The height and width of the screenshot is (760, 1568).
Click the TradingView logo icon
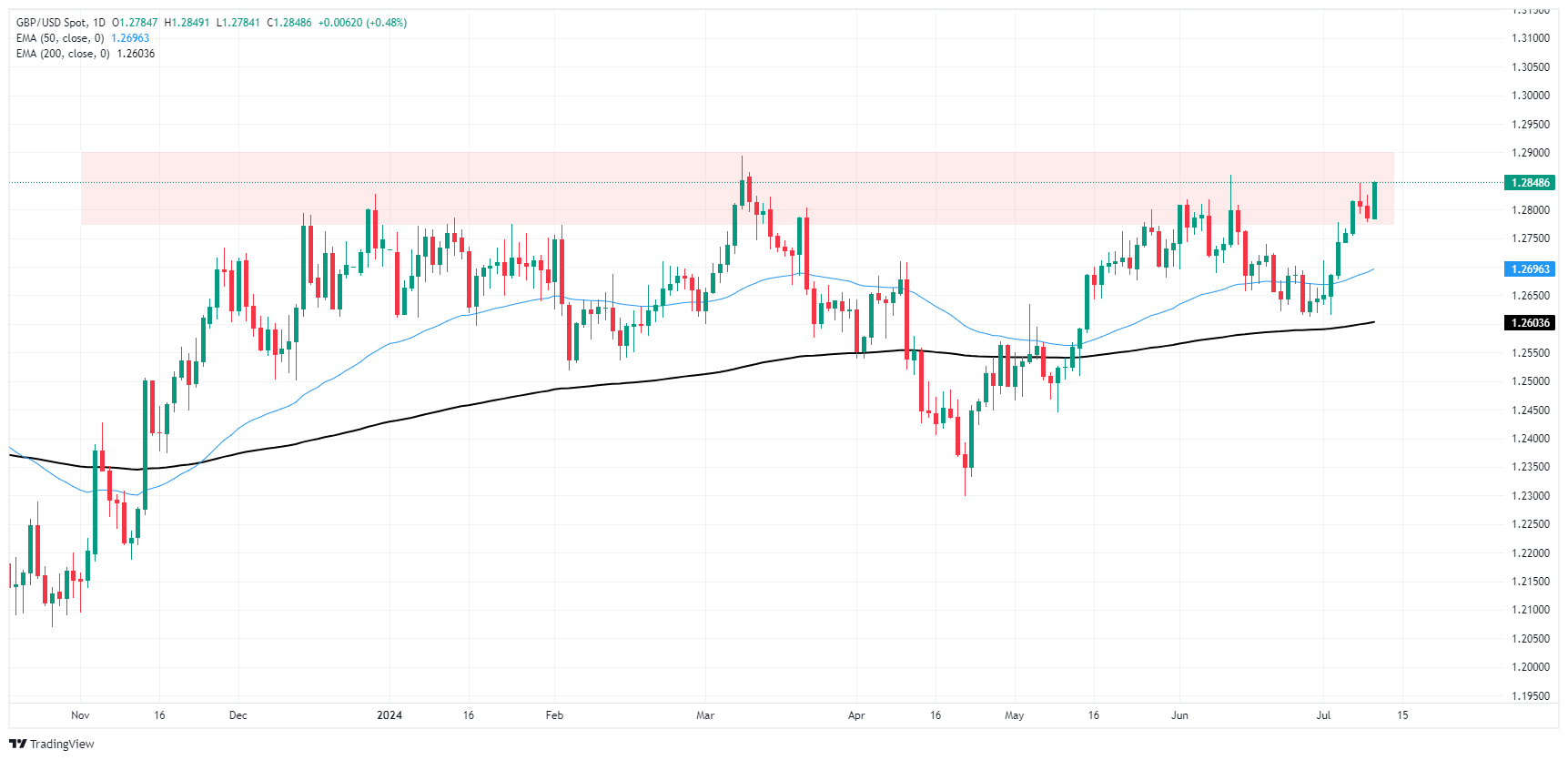(18, 744)
